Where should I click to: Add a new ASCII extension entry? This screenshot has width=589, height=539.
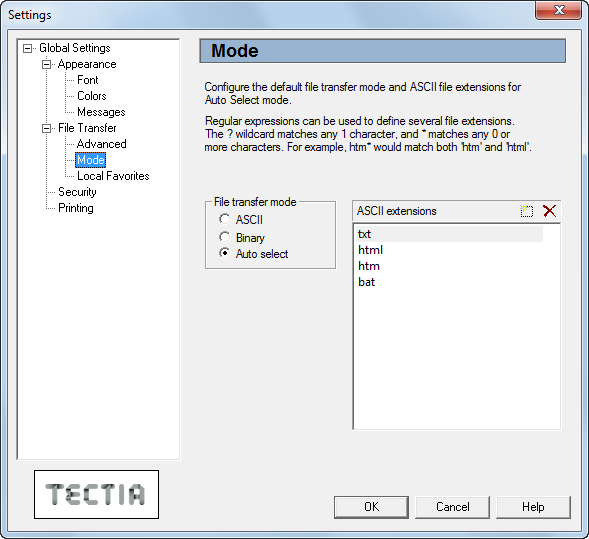[x=526, y=211]
